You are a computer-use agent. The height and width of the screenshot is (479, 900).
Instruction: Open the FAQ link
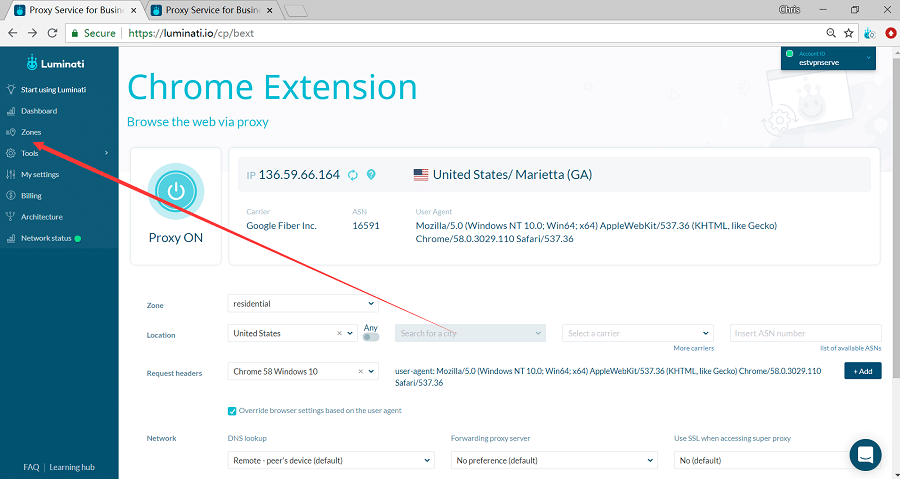point(32,467)
